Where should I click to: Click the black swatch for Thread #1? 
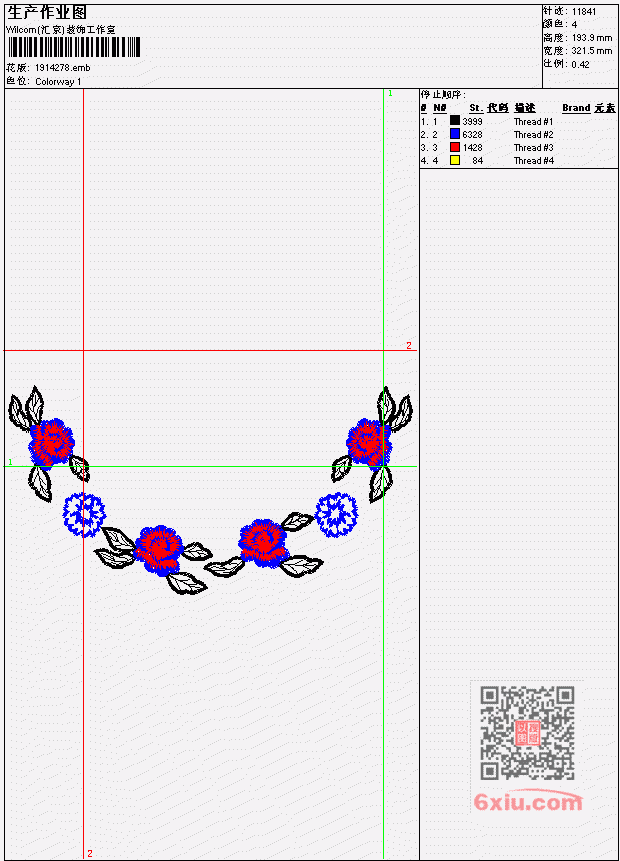click(455, 120)
